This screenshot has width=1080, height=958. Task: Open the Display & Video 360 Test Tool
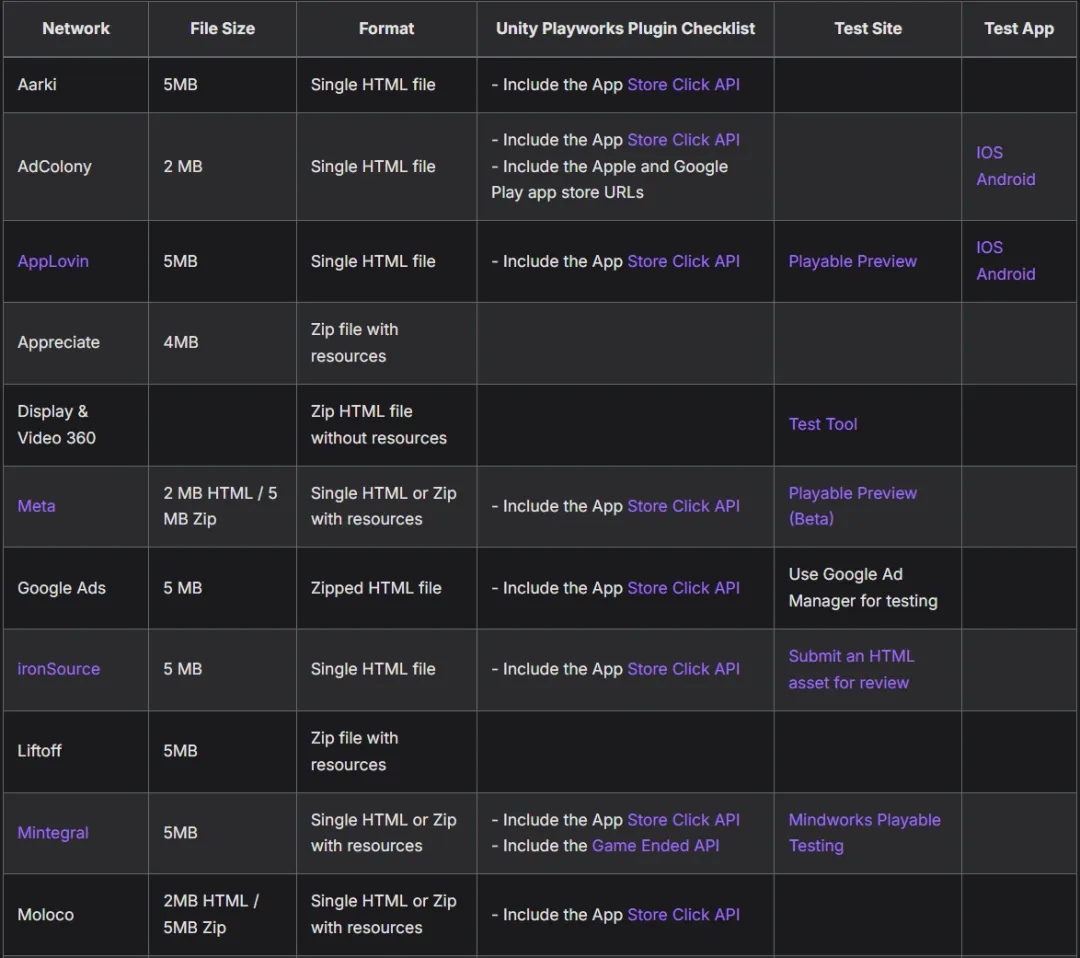[x=822, y=424]
